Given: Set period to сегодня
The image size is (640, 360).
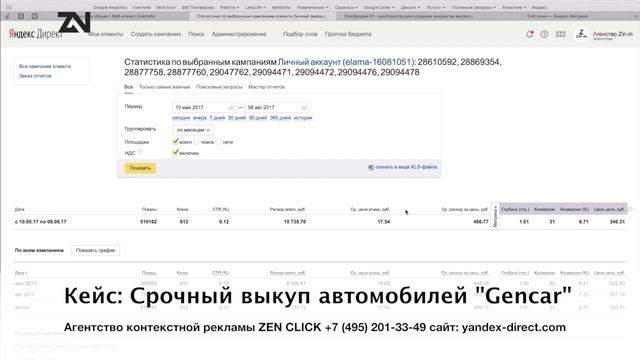Looking at the screenshot, I should [181, 118].
